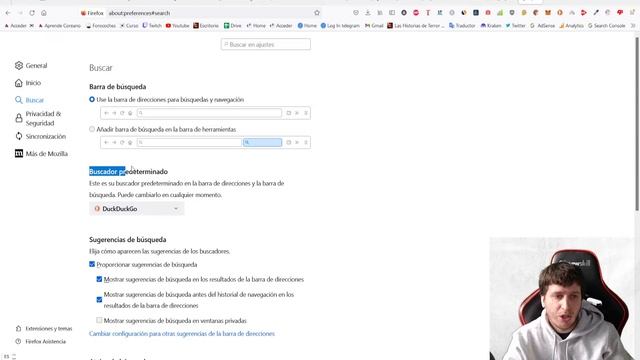Click the shield extension icon
This screenshot has height=360, width=640.
512,13
